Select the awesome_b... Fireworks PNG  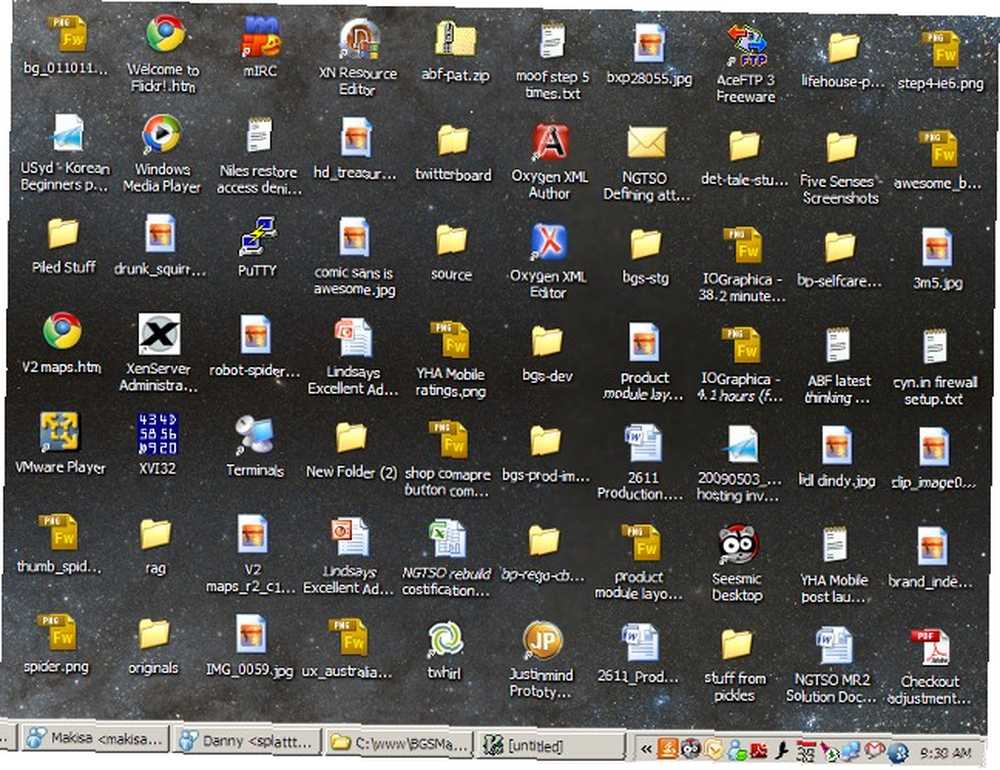pos(938,149)
